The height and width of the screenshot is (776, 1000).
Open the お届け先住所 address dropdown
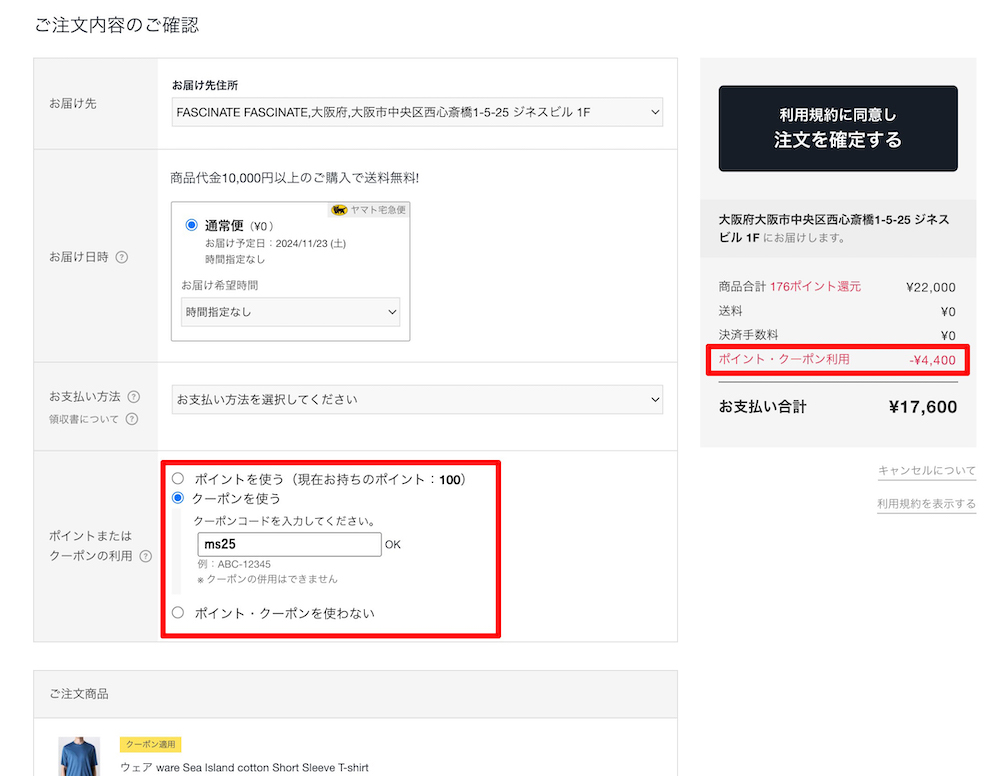tap(417, 113)
